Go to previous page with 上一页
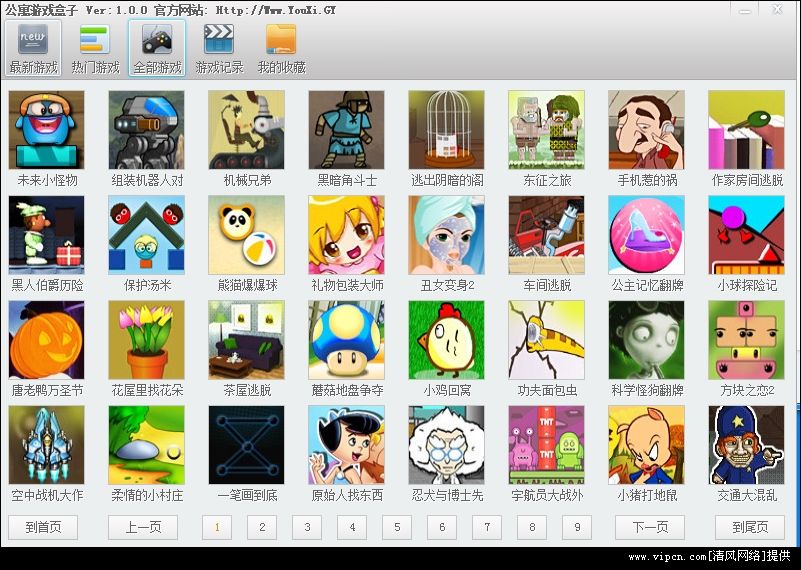Screen dimensions: 801x570 tap(143, 527)
